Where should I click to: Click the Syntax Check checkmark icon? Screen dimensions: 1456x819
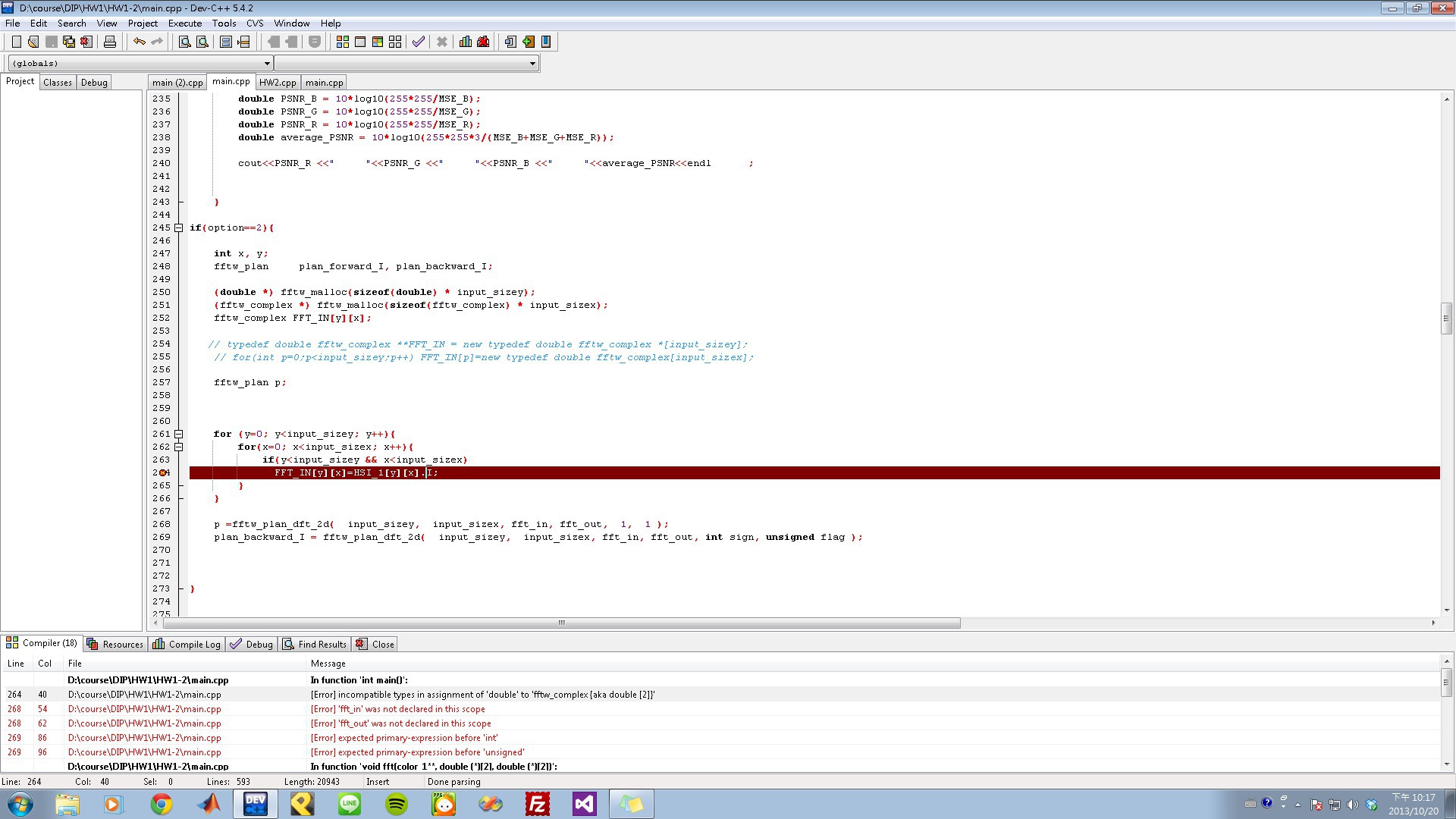pyautogui.click(x=418, y=42)
